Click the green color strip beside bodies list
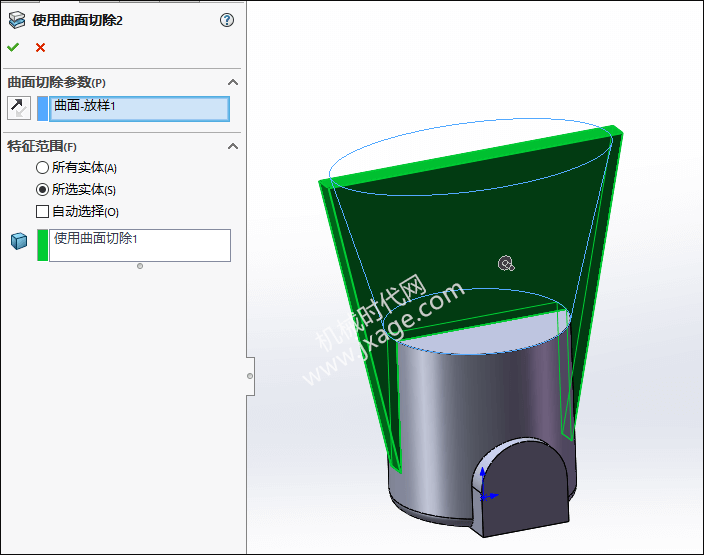This screenshot has width=704, height=555. point(42,245)
